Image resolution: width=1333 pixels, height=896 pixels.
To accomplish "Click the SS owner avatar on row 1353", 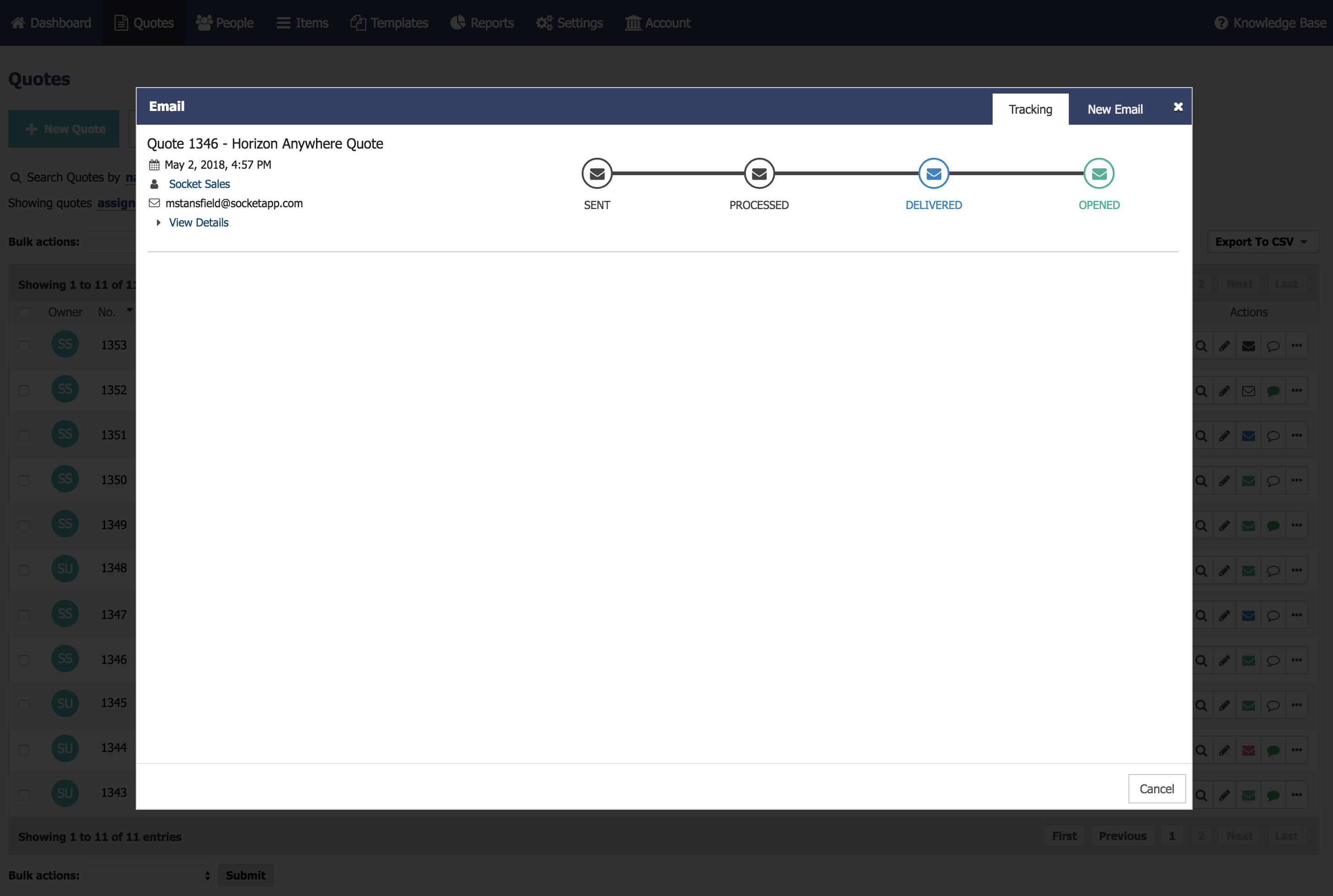I will [x=65, y=344].
